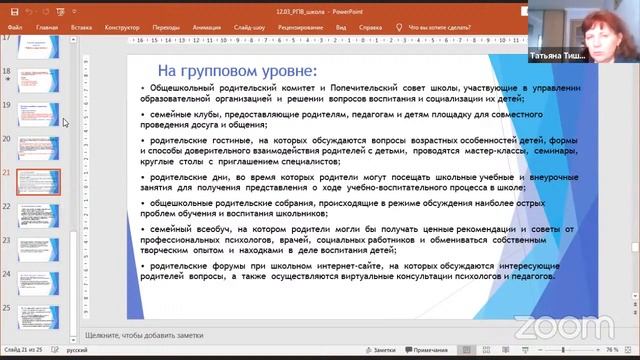Switch to Slide Sorter view icon
The height and width of the screenshot is (360, 640).
(486, 350)
